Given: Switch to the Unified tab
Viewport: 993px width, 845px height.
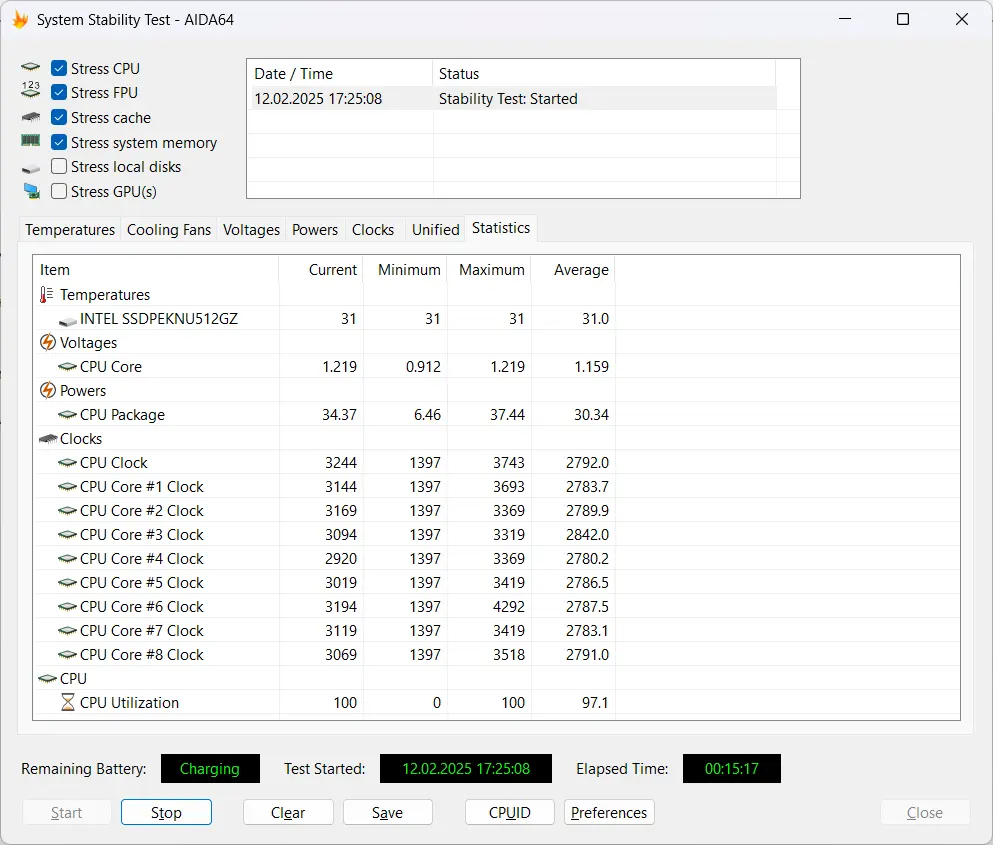Looking at the screenshot, I should [x=436, y=229].
